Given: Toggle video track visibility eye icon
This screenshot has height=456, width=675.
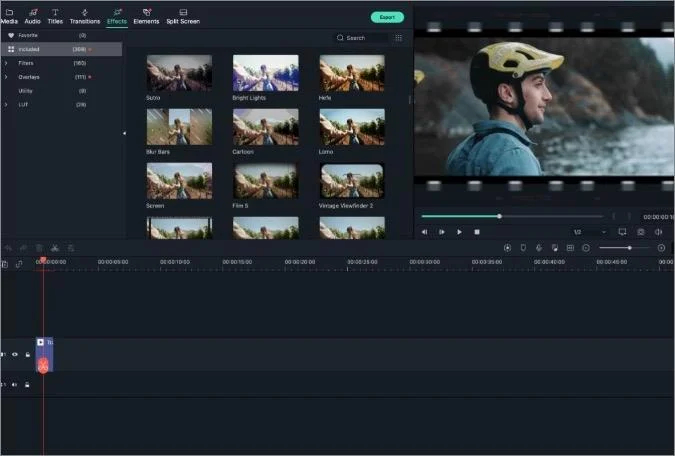Looking at the screenshot, I should [15, 354].
